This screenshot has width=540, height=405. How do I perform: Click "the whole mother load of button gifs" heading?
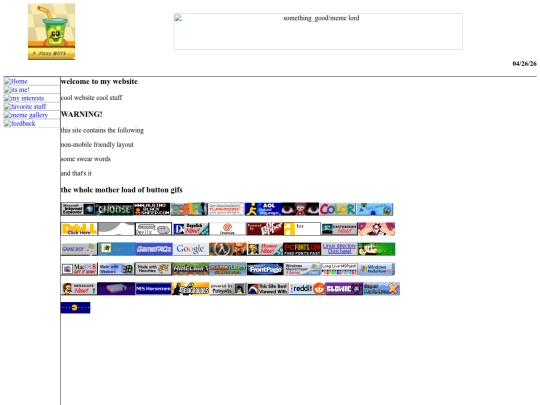click(x=122, y=190)
